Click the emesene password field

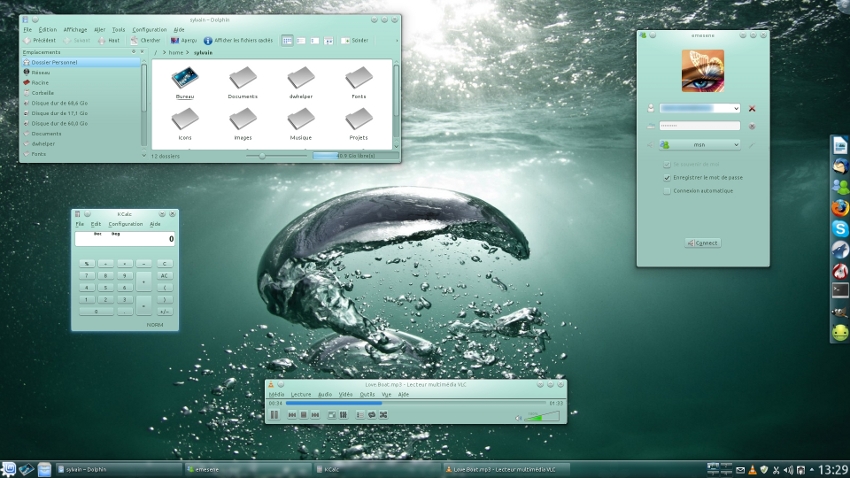[700, 126]
